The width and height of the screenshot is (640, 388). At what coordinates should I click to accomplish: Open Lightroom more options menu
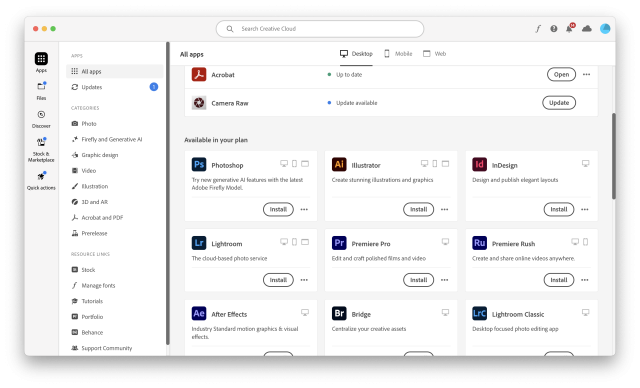(x=304, y=280)
